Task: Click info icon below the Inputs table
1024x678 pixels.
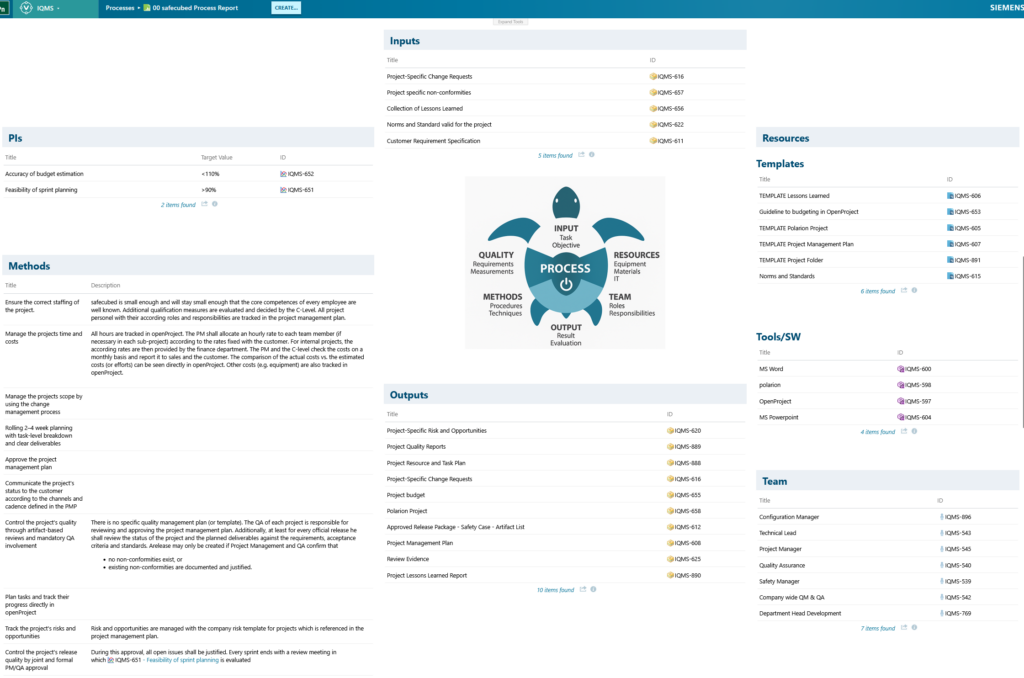Action: click(x=592, y=155)
